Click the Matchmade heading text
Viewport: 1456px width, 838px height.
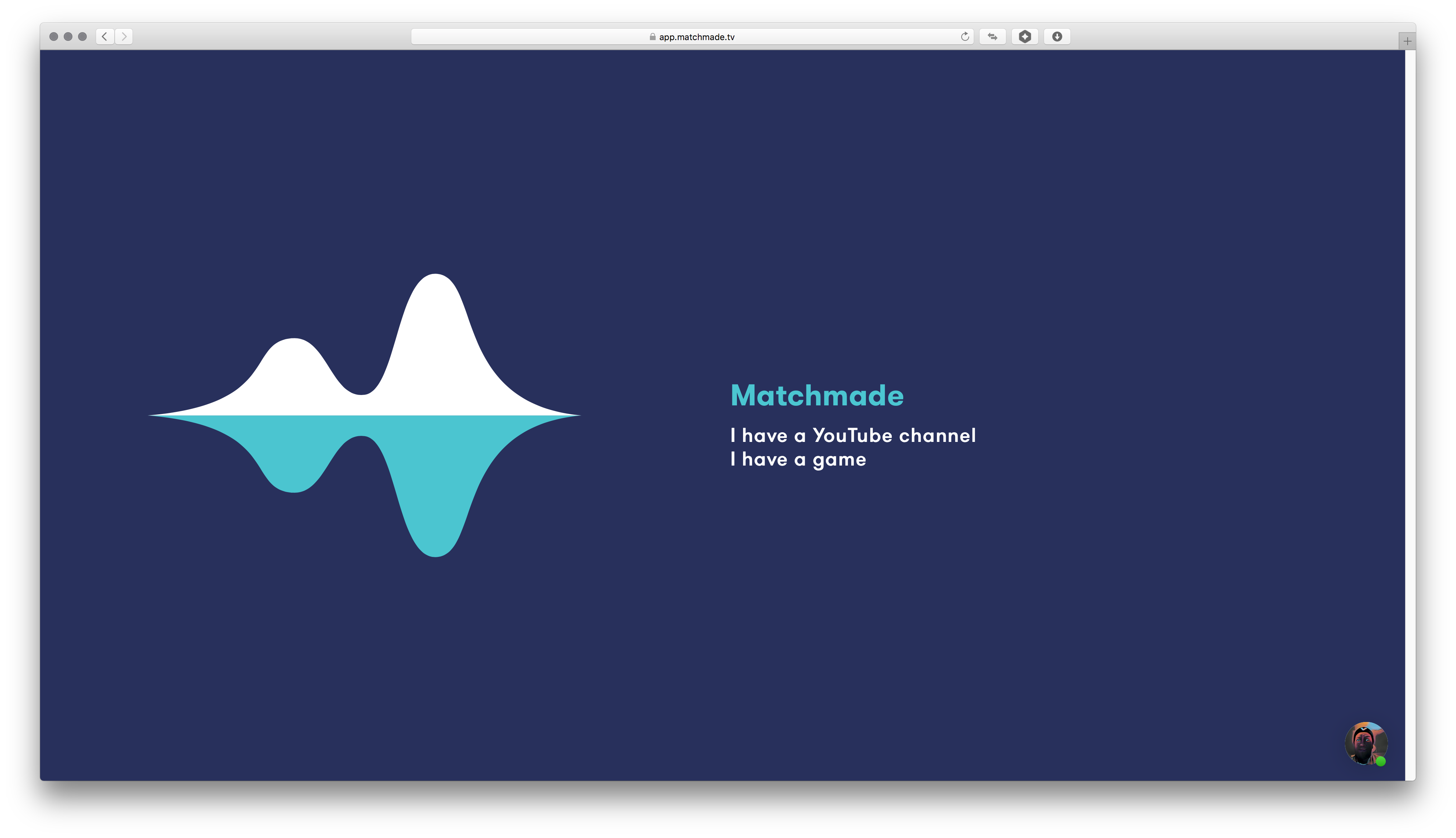817,395
